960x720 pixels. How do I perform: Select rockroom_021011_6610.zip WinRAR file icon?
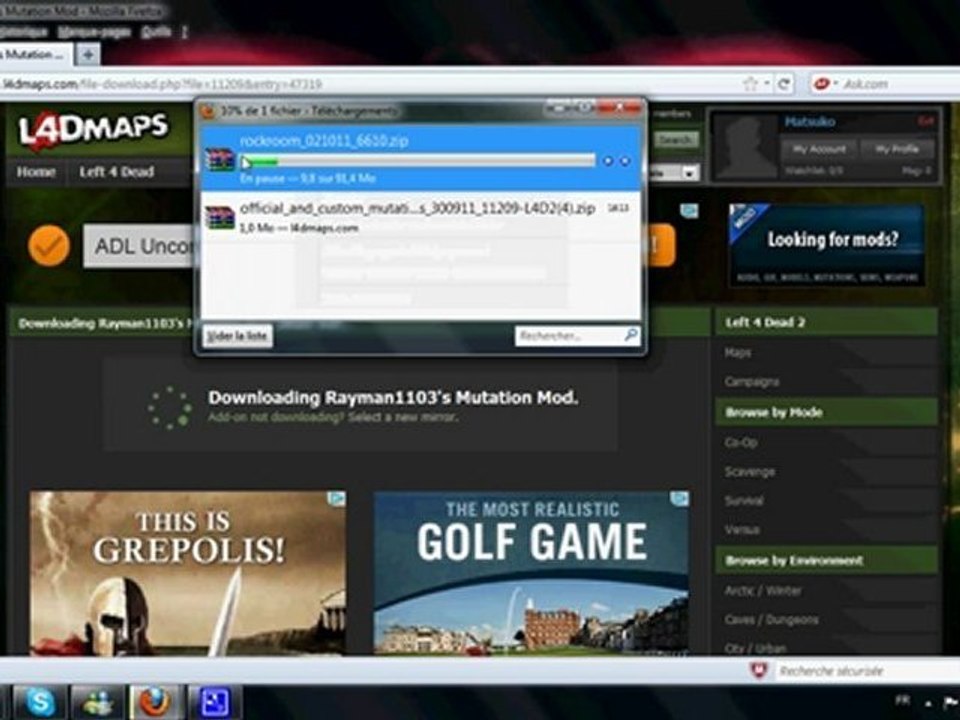220,160
